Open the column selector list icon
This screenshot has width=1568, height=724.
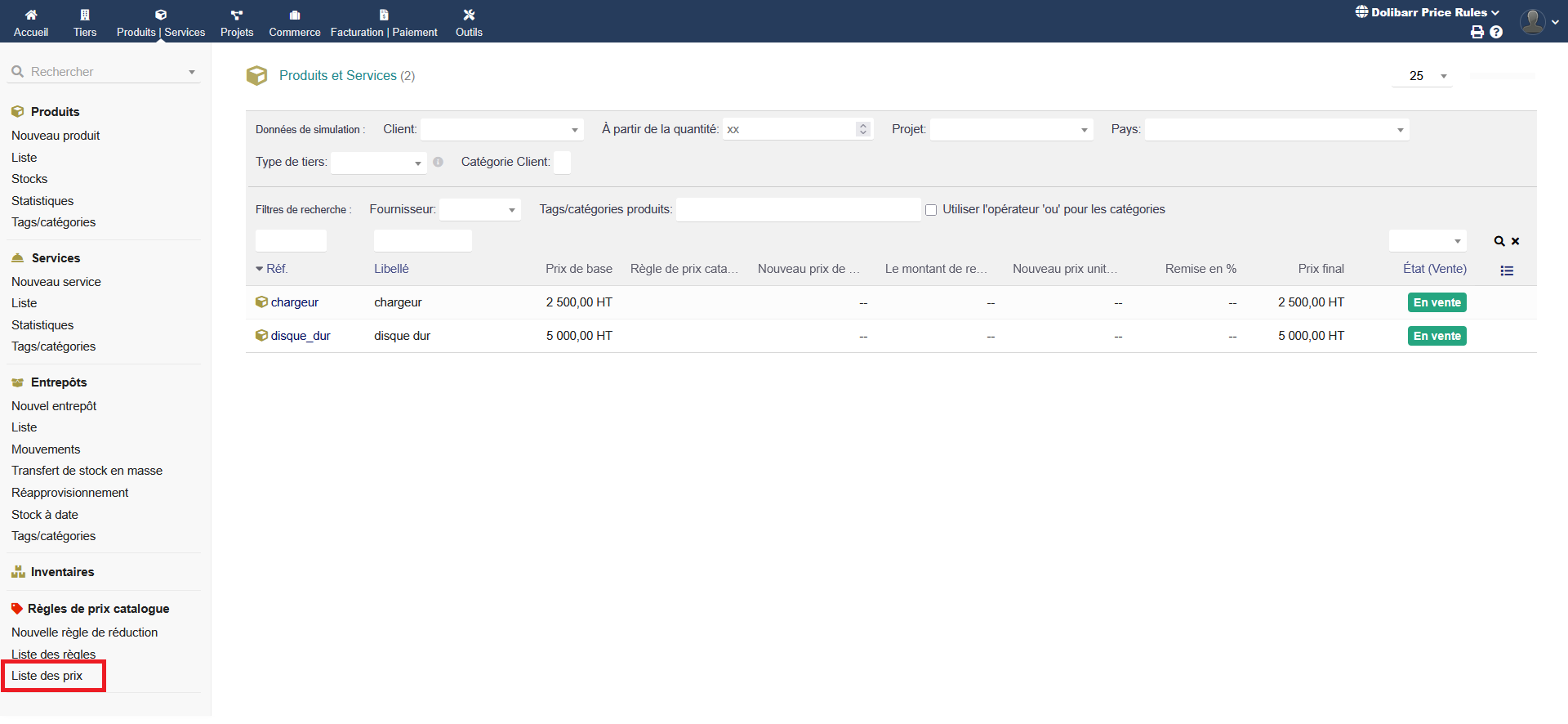click(x=1507, y=270)
